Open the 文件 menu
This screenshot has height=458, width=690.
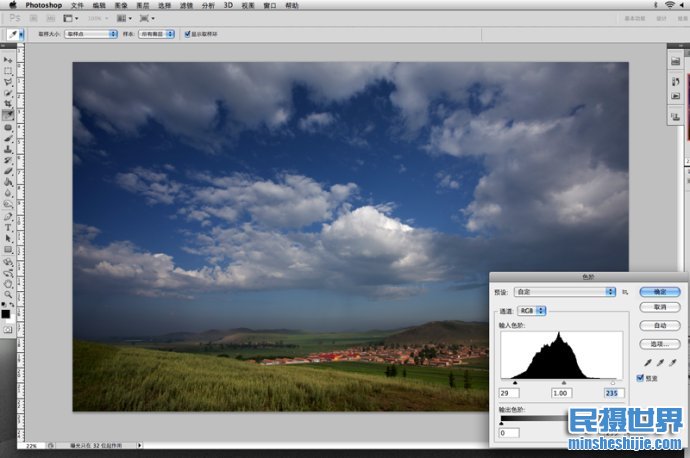pos(77,5)
